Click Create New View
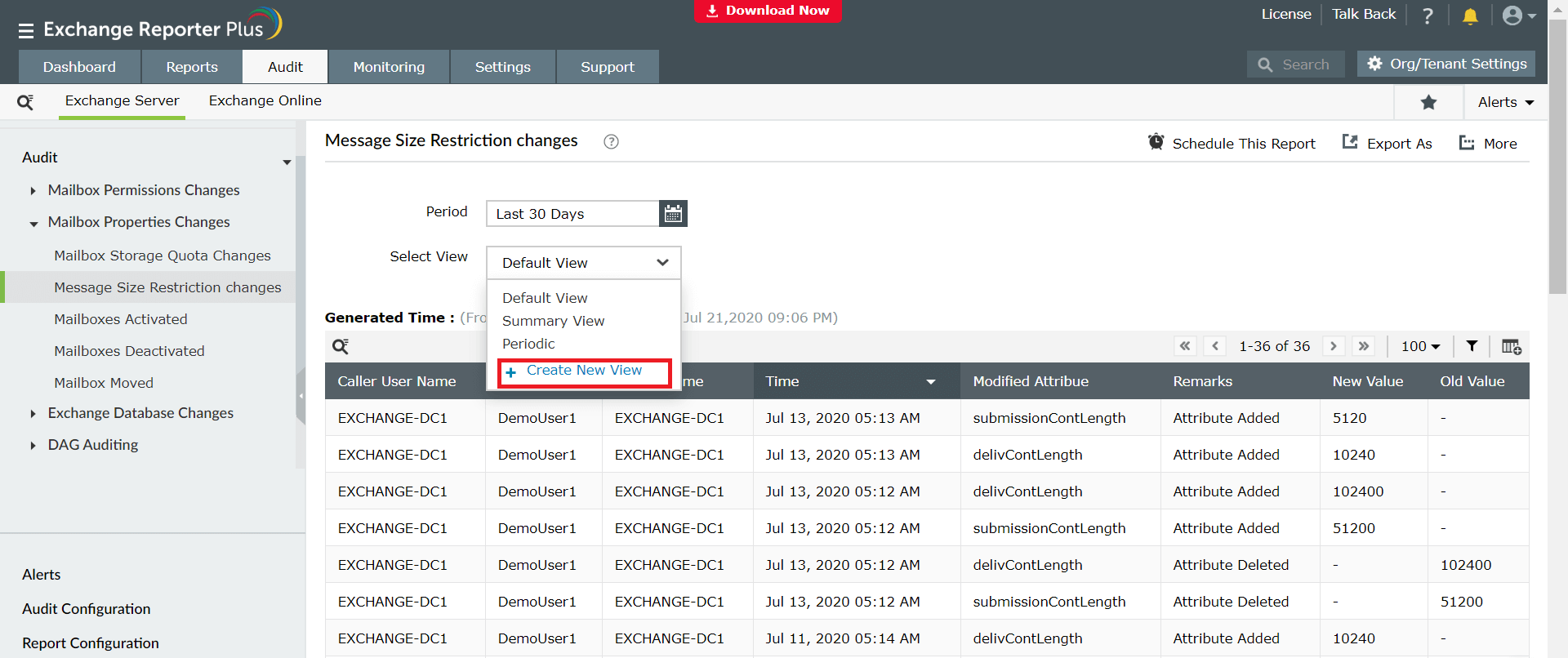 click(584, 371)
